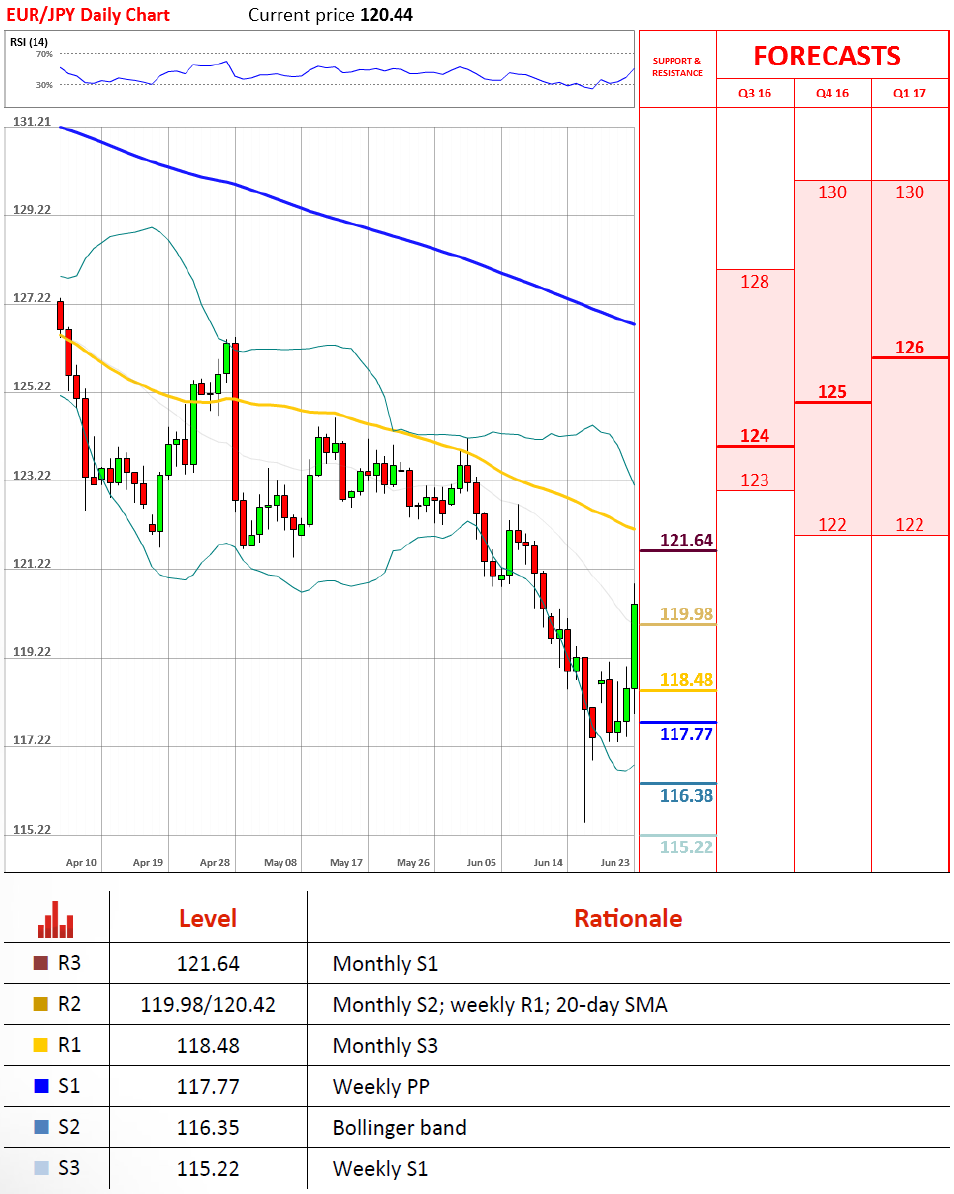
Task: Click the EUR/JPY Daily Chart title
Action: [87, 15]
